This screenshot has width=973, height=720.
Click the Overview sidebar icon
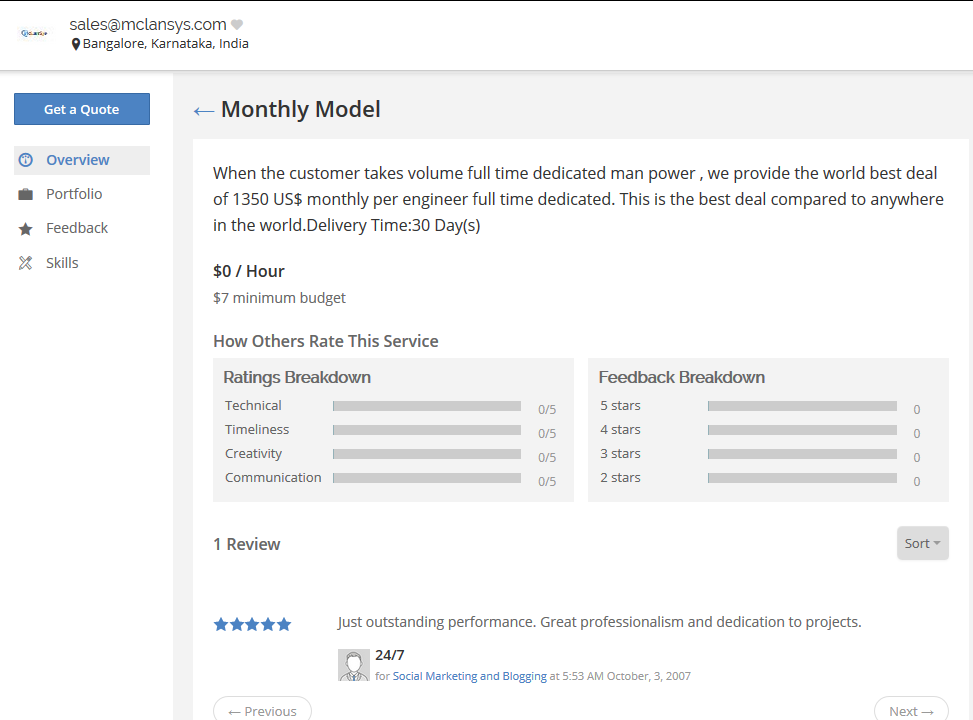point(26,160)
